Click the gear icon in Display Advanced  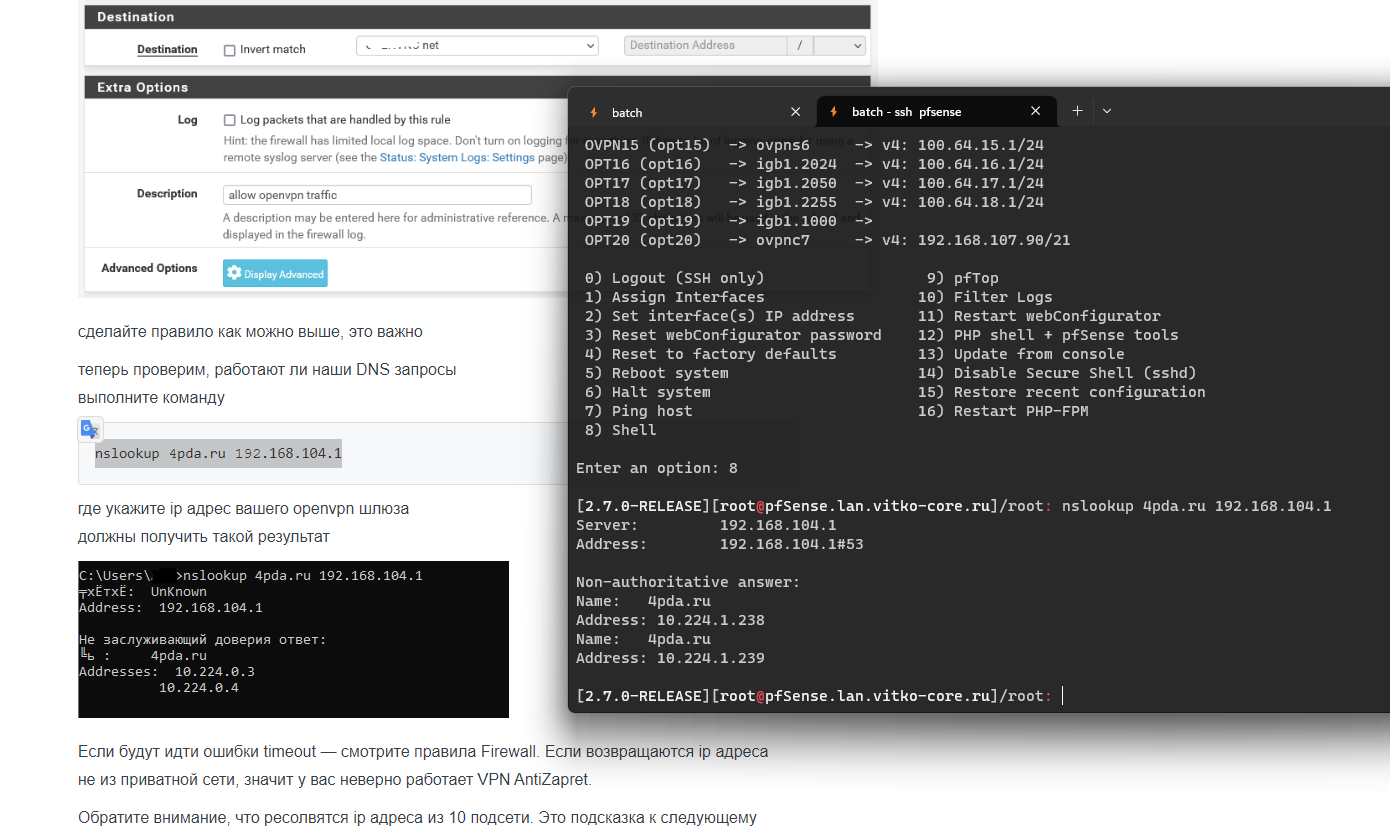coord(234,273)
